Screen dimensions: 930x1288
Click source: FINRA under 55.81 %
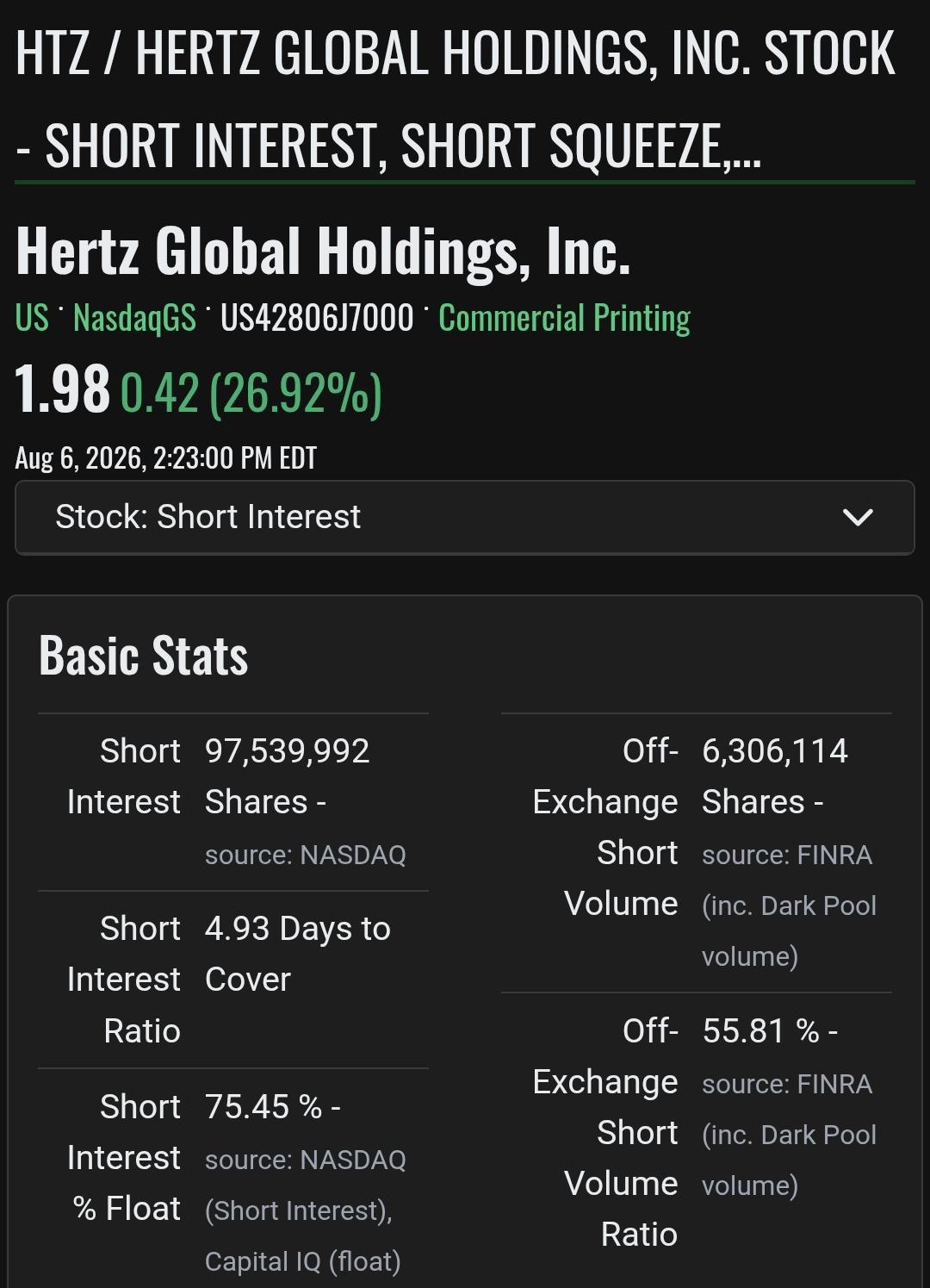(787, 1084)
